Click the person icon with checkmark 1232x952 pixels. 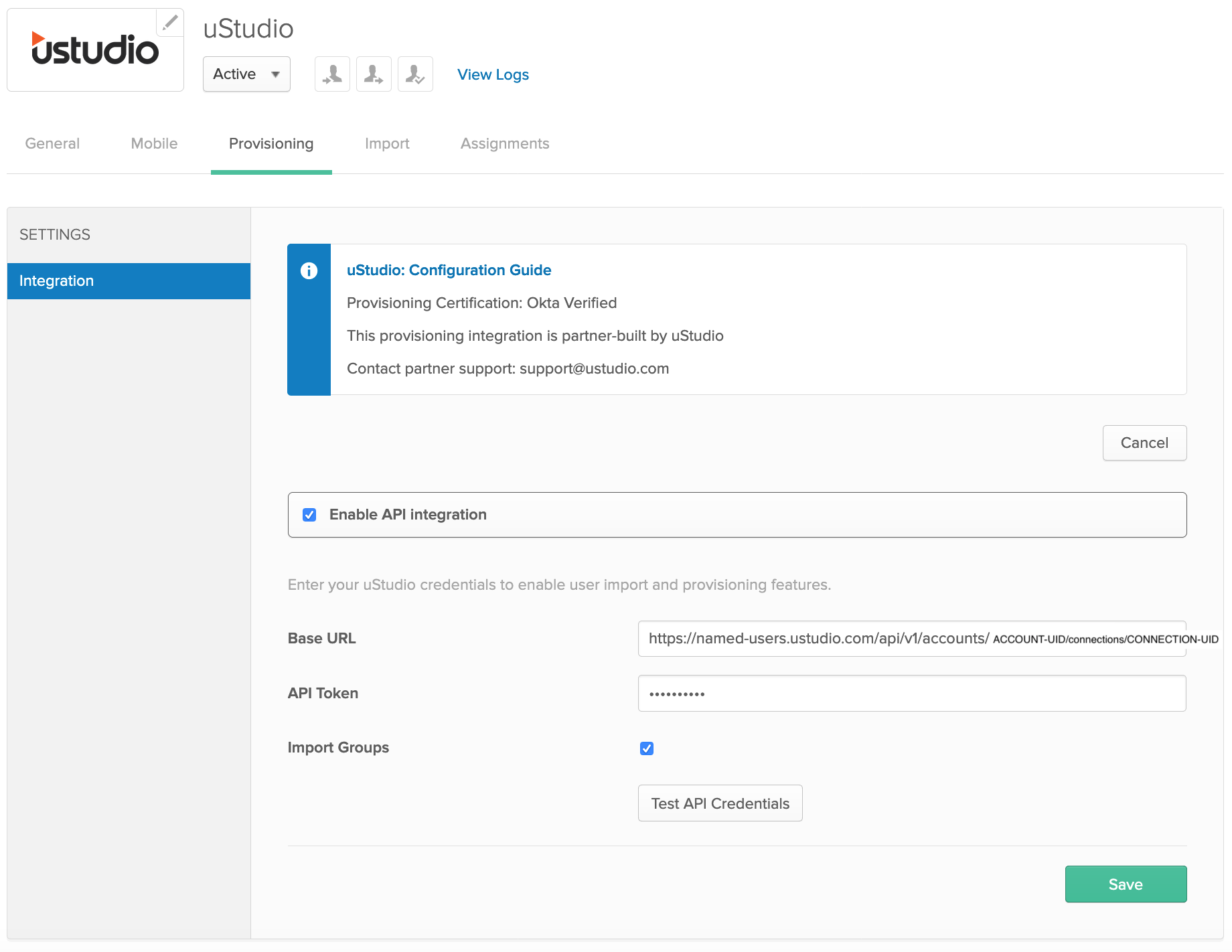pos(415,74)
